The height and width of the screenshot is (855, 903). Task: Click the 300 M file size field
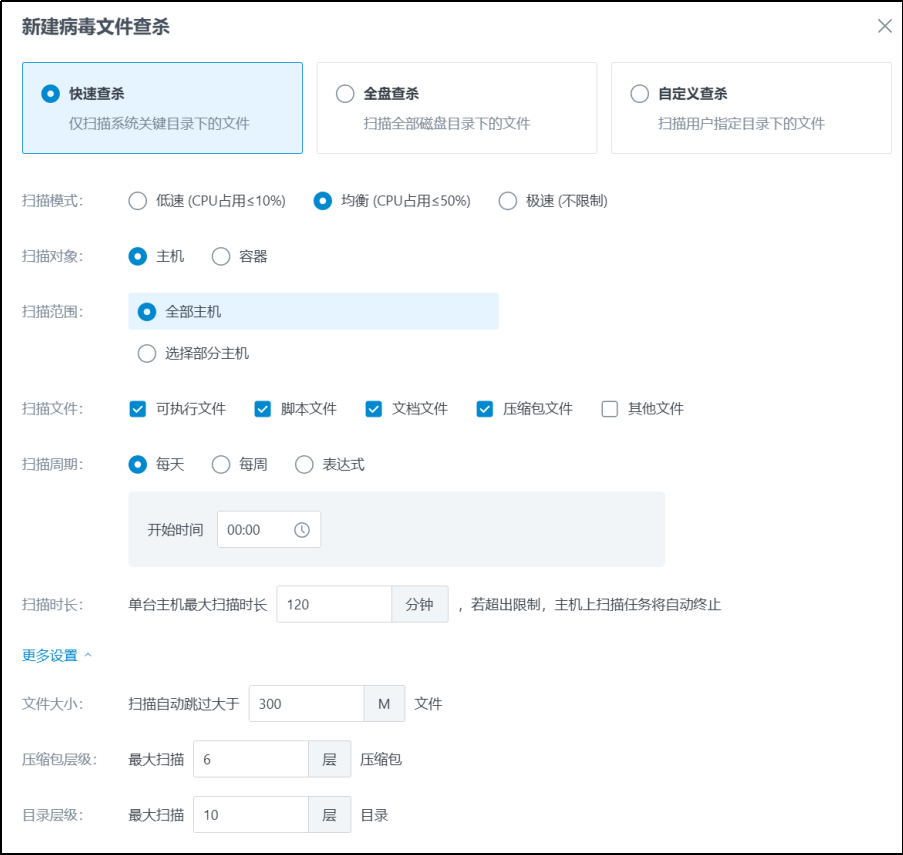(305, 704)
